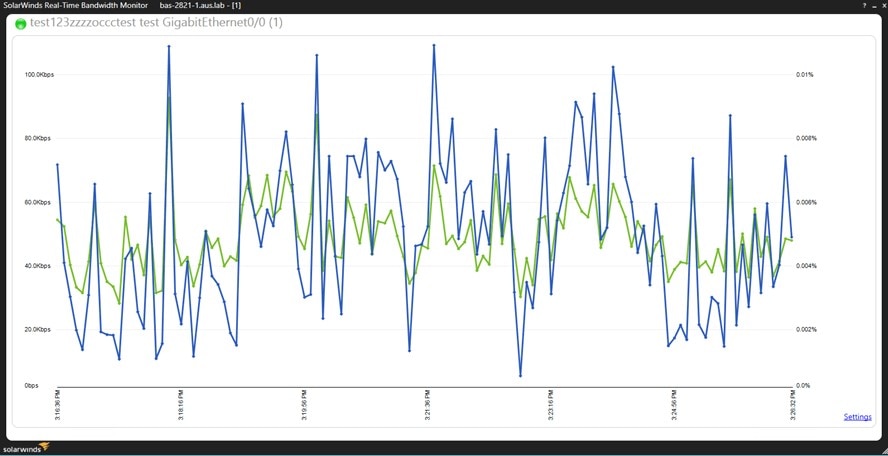
Task: Click the 3:26:32 PM time label
Action: 792,404
